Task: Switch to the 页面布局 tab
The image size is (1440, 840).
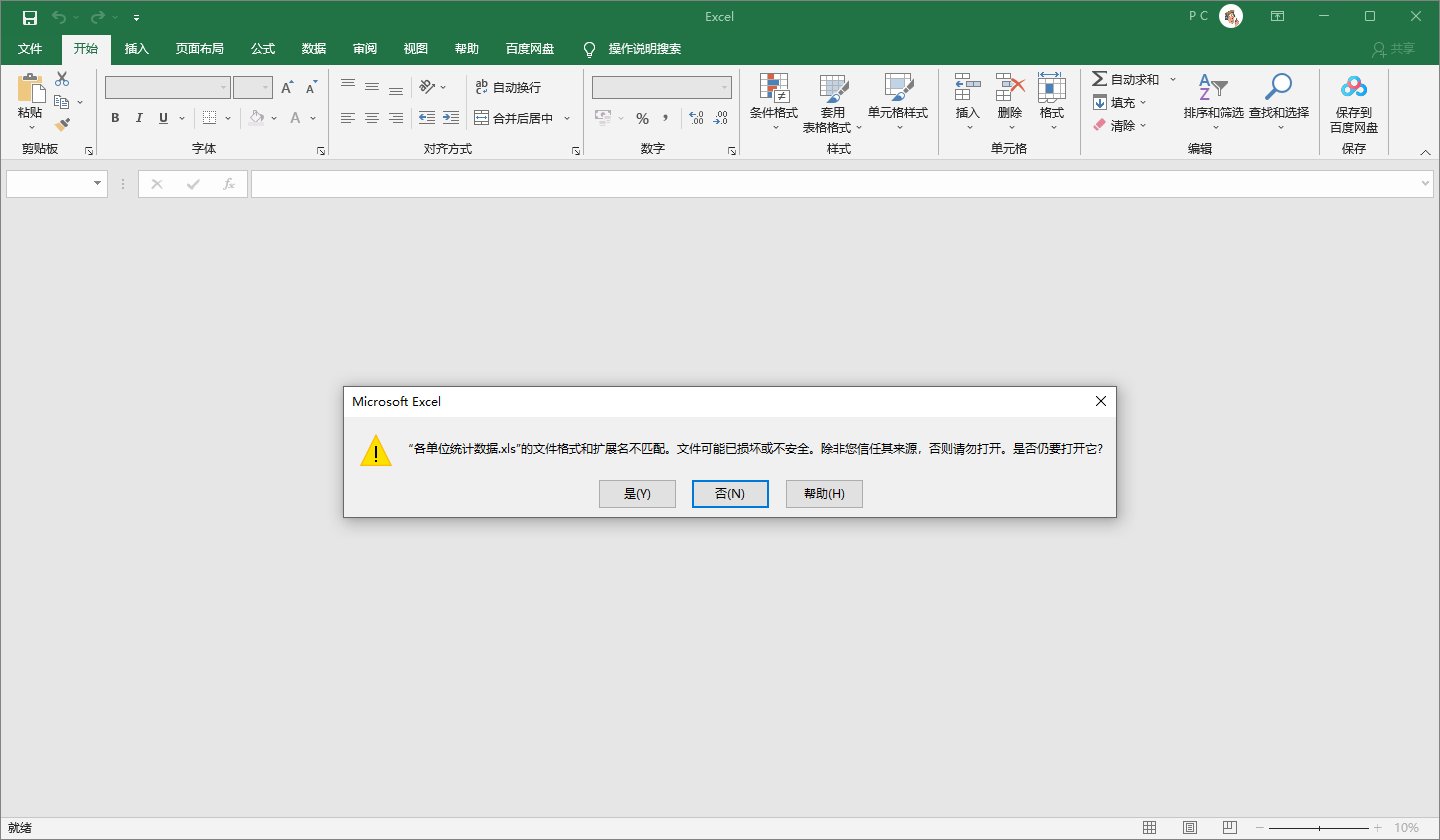Action: click(200, 49)
